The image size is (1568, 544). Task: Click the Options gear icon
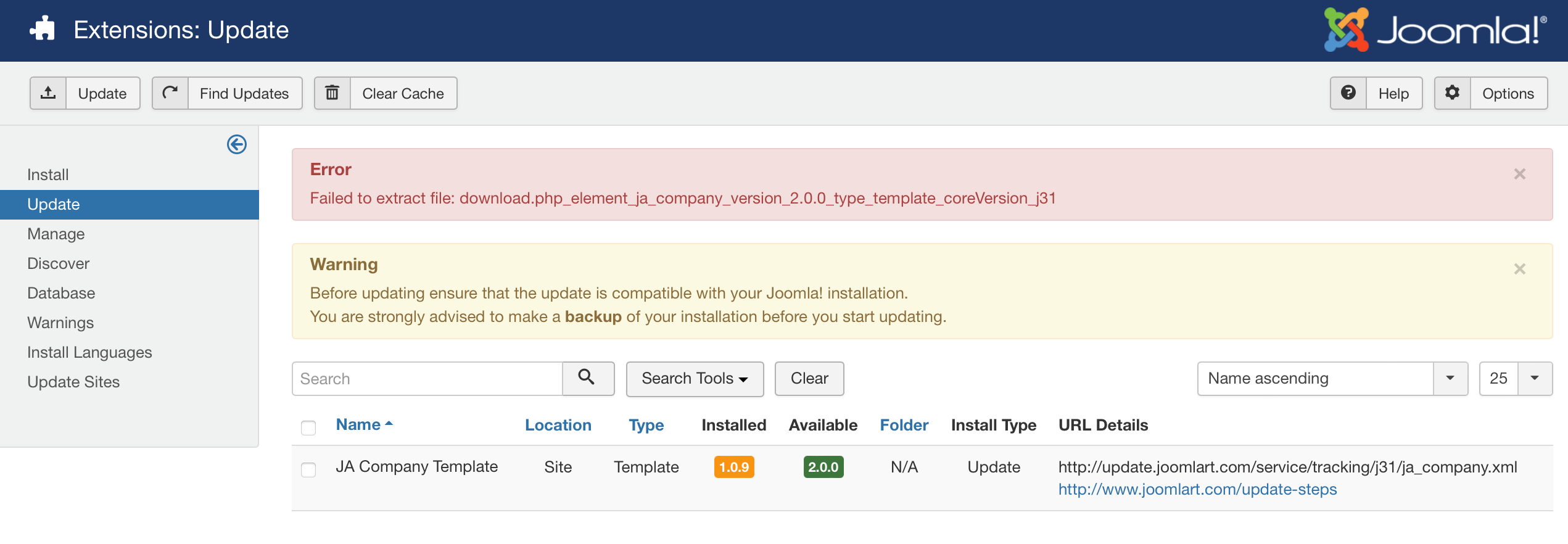[1453, 93]
